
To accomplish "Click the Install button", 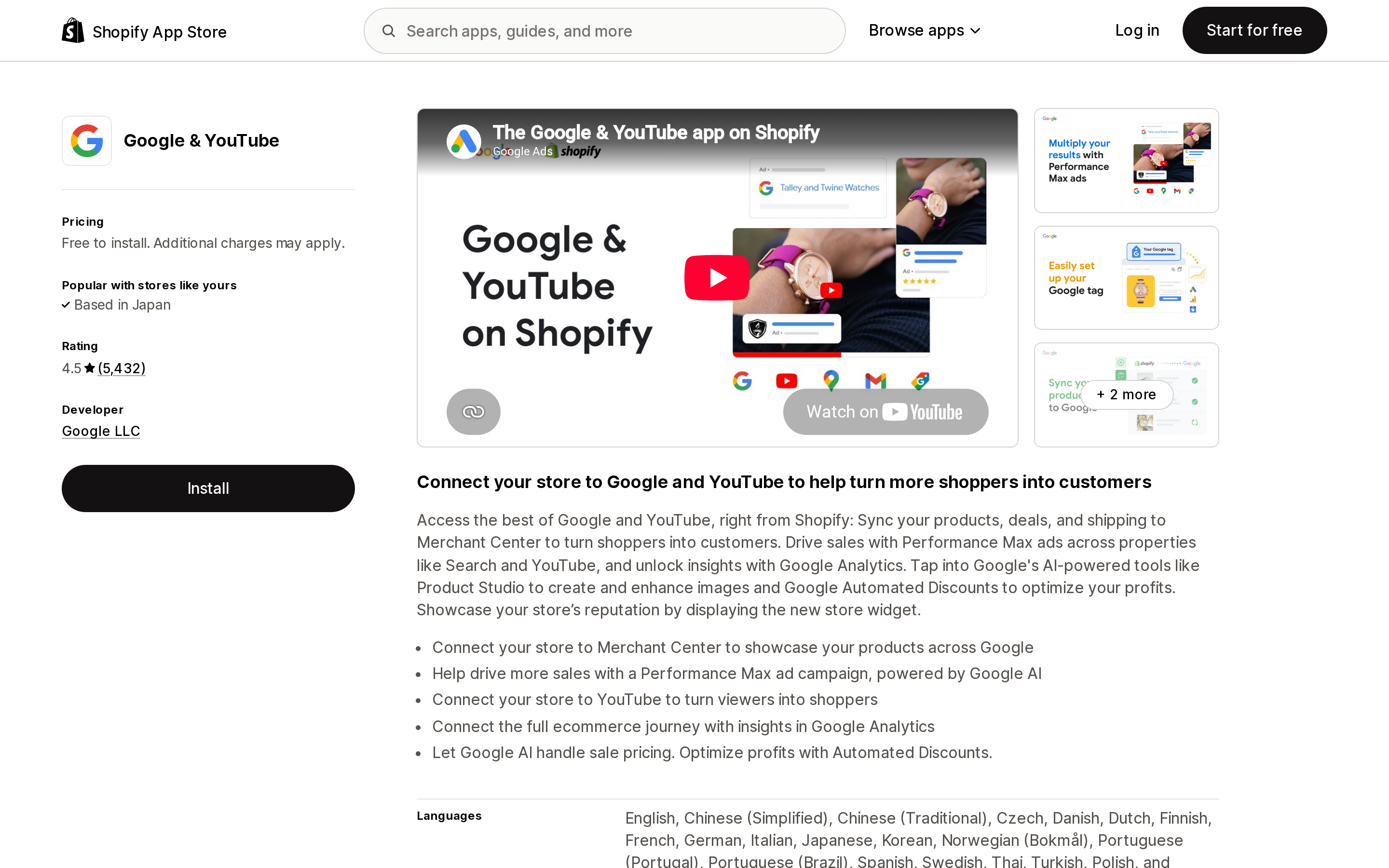I will coord(208,488).
